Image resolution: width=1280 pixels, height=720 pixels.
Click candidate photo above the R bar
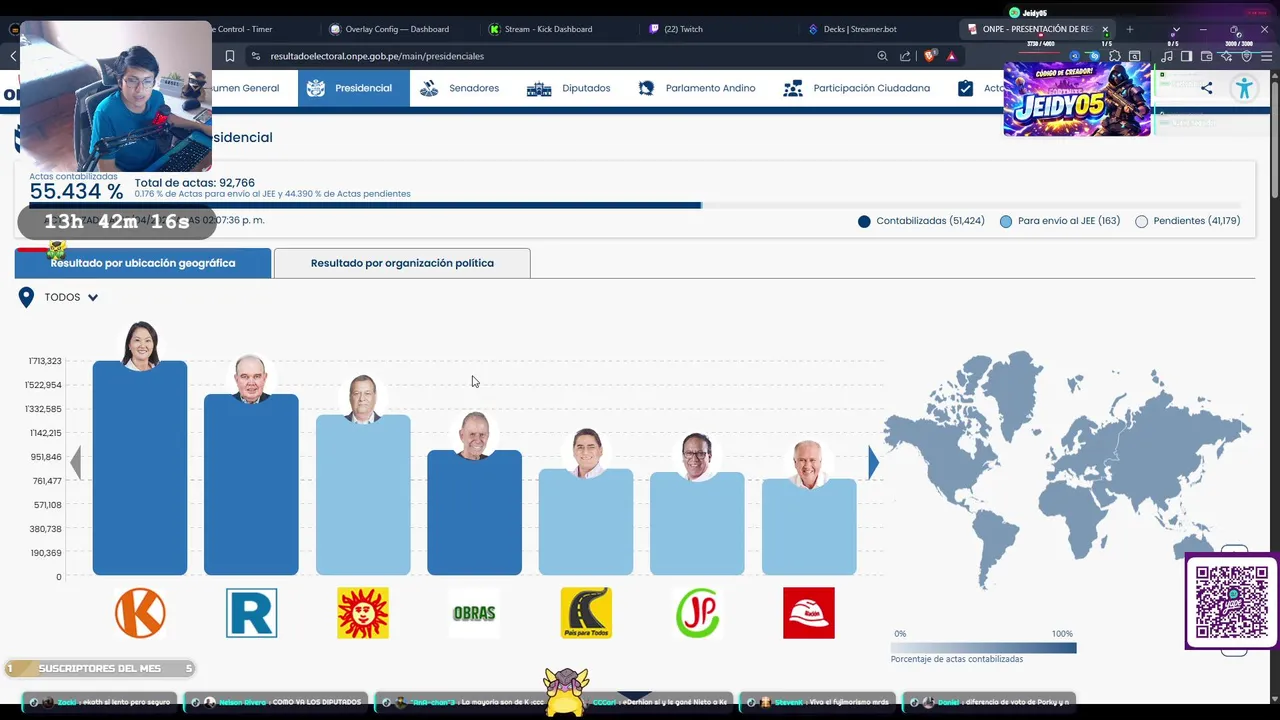click(x=251, y=378)
